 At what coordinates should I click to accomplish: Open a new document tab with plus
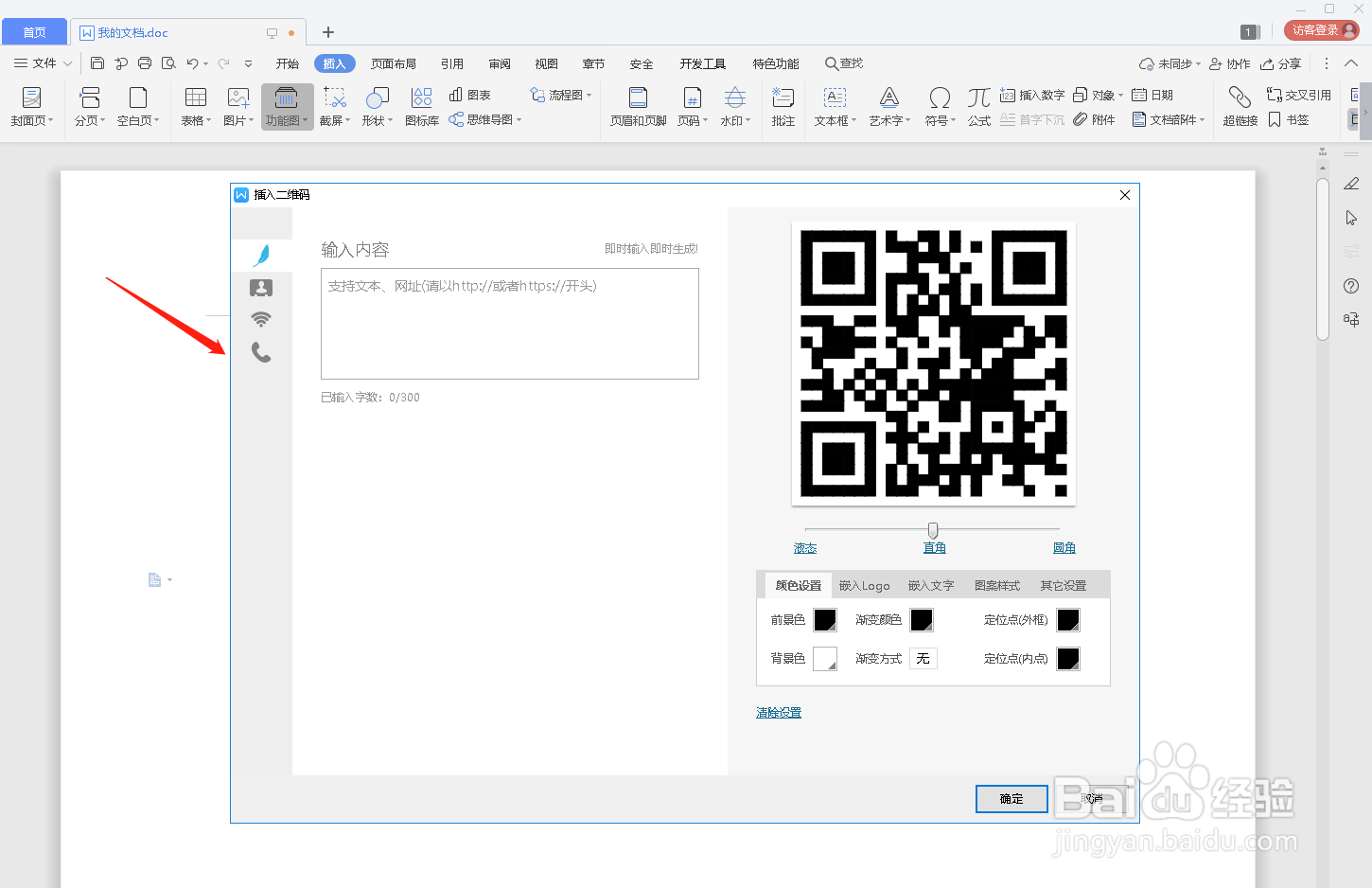328,32
